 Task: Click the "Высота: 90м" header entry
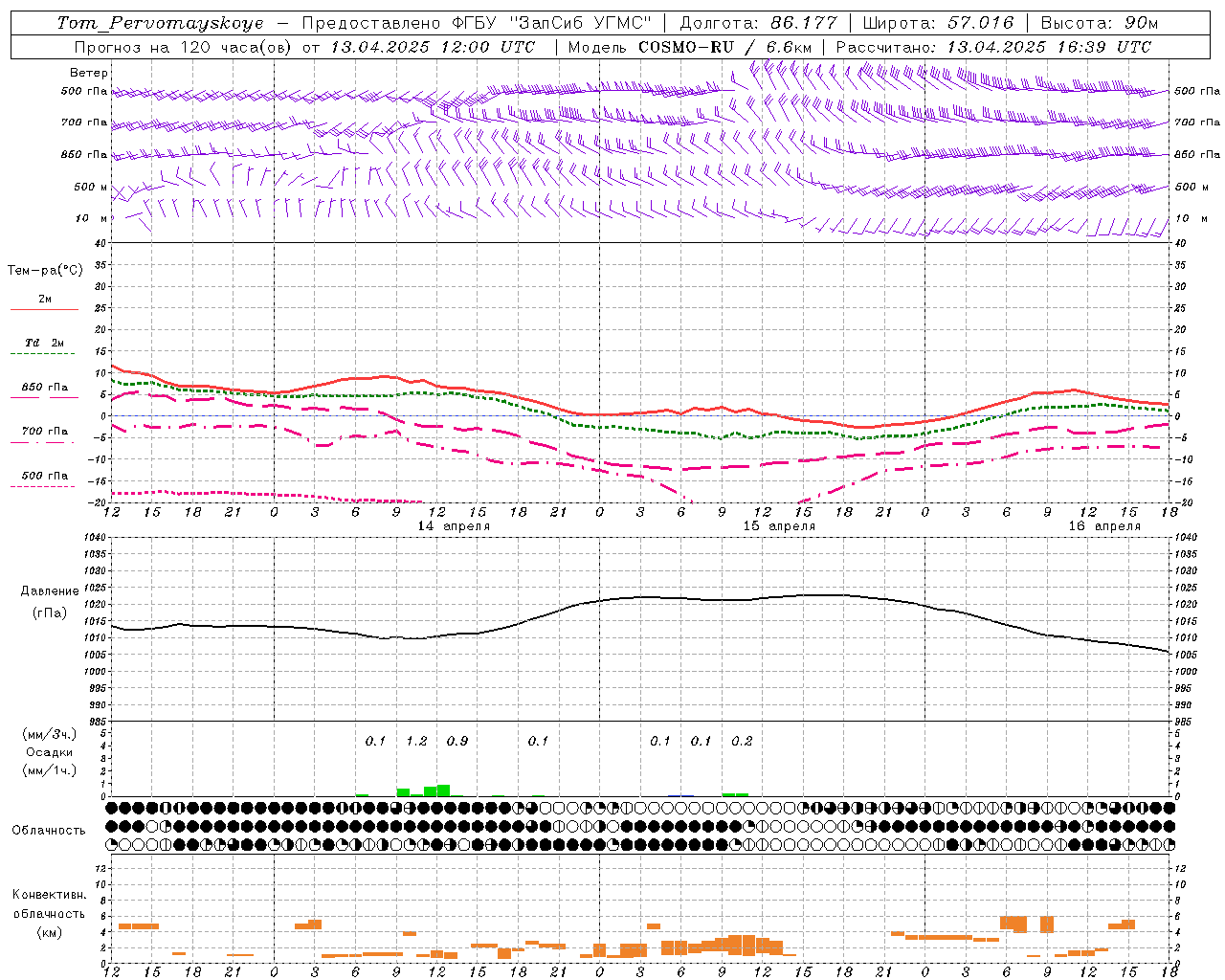1099,23
